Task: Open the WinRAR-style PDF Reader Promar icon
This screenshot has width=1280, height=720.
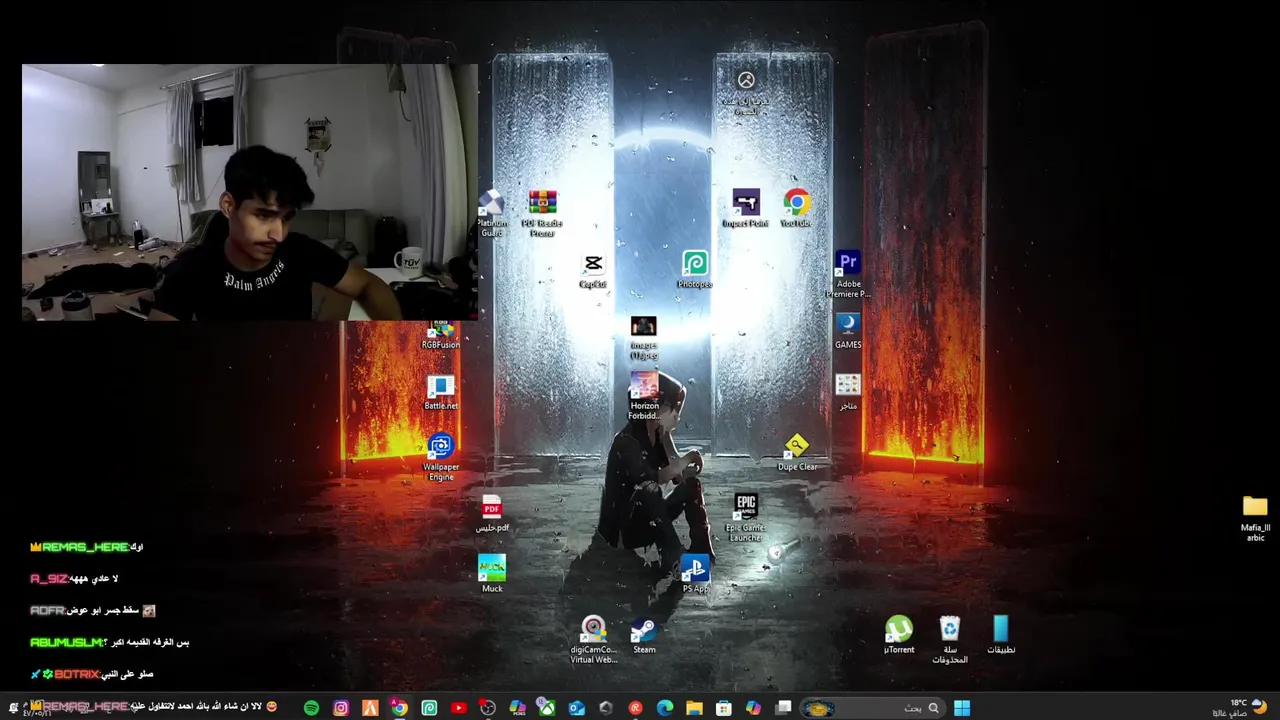Action: click(x=542, y=213)
